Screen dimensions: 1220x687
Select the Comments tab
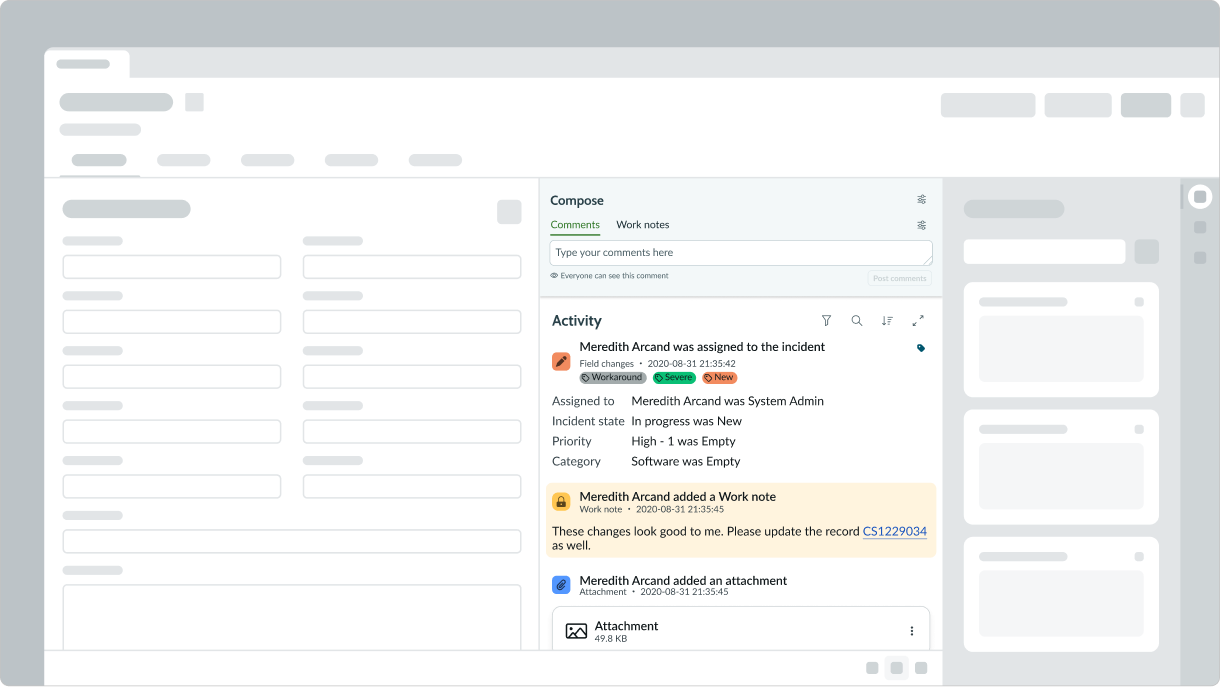click(575, 225)
